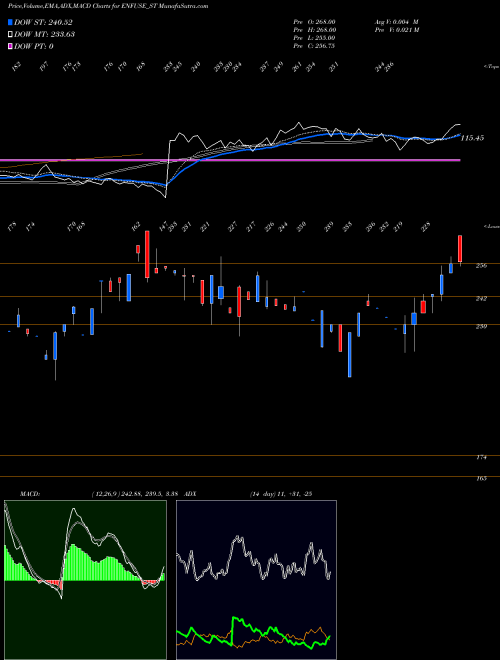Click the 'DOW PT: 0' legend label
This screenshot has height=660, width=500.
click(34, 46)
